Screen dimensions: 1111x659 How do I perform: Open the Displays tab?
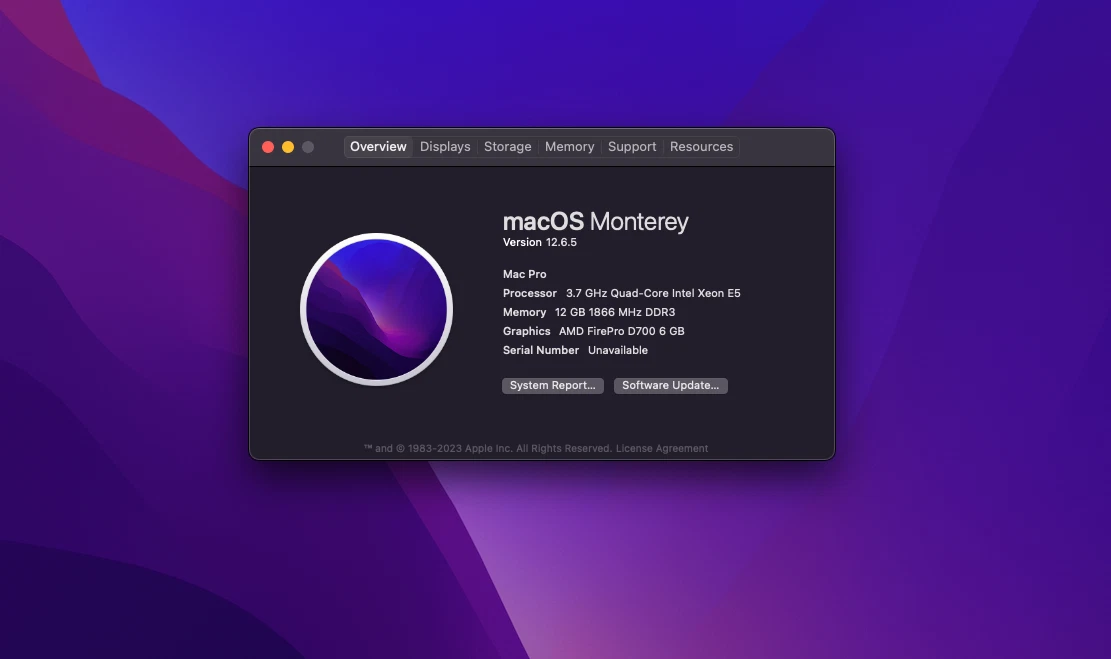pyautogui.click(x=445, y=147)
